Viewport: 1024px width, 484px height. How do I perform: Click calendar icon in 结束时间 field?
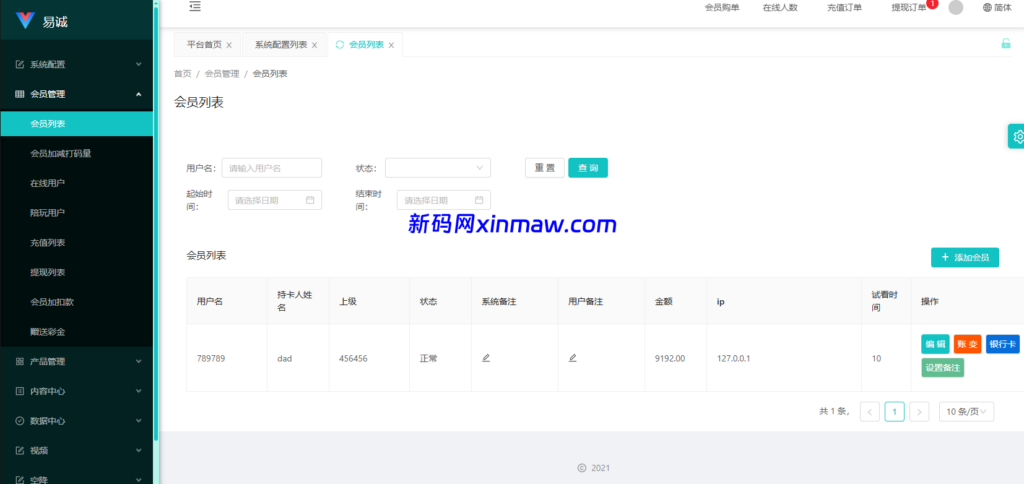point(479,200)
